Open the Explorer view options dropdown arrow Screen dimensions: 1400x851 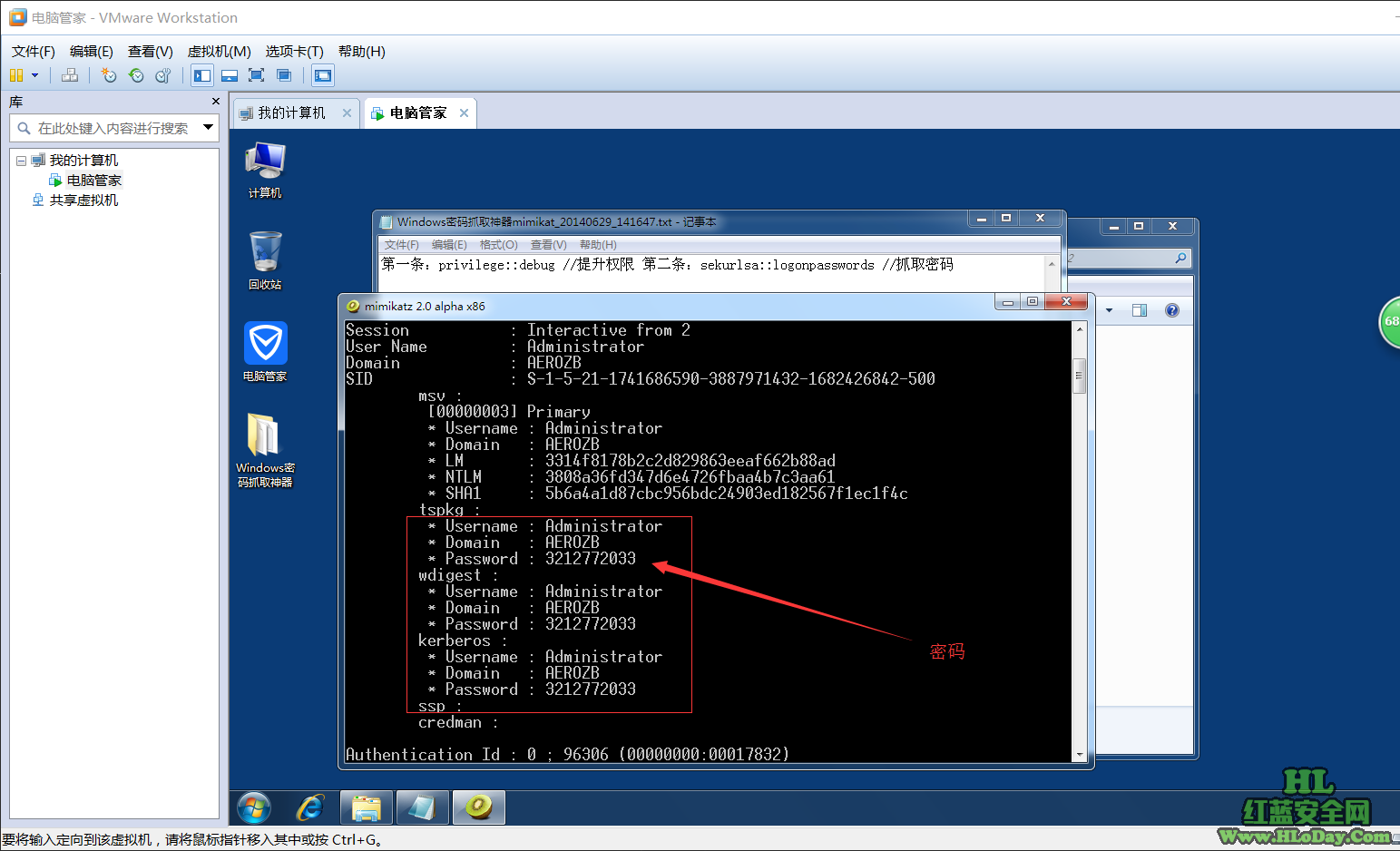pyautogui.click(x=1109, y=310)
